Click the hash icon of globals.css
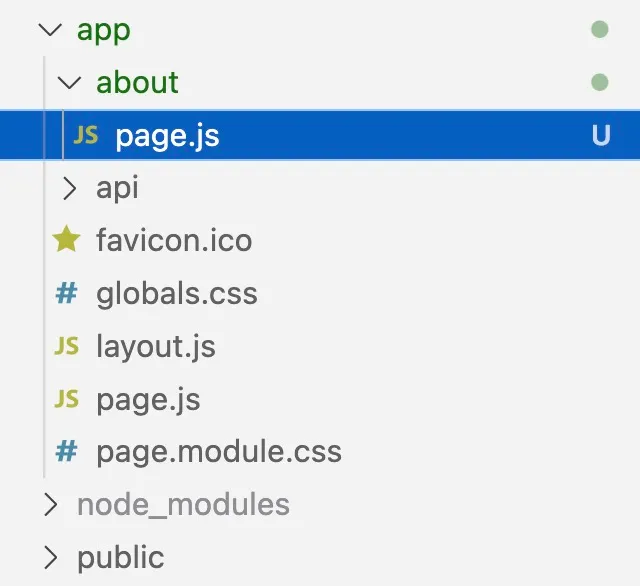The image size is (640, 586). click(66, 293)
